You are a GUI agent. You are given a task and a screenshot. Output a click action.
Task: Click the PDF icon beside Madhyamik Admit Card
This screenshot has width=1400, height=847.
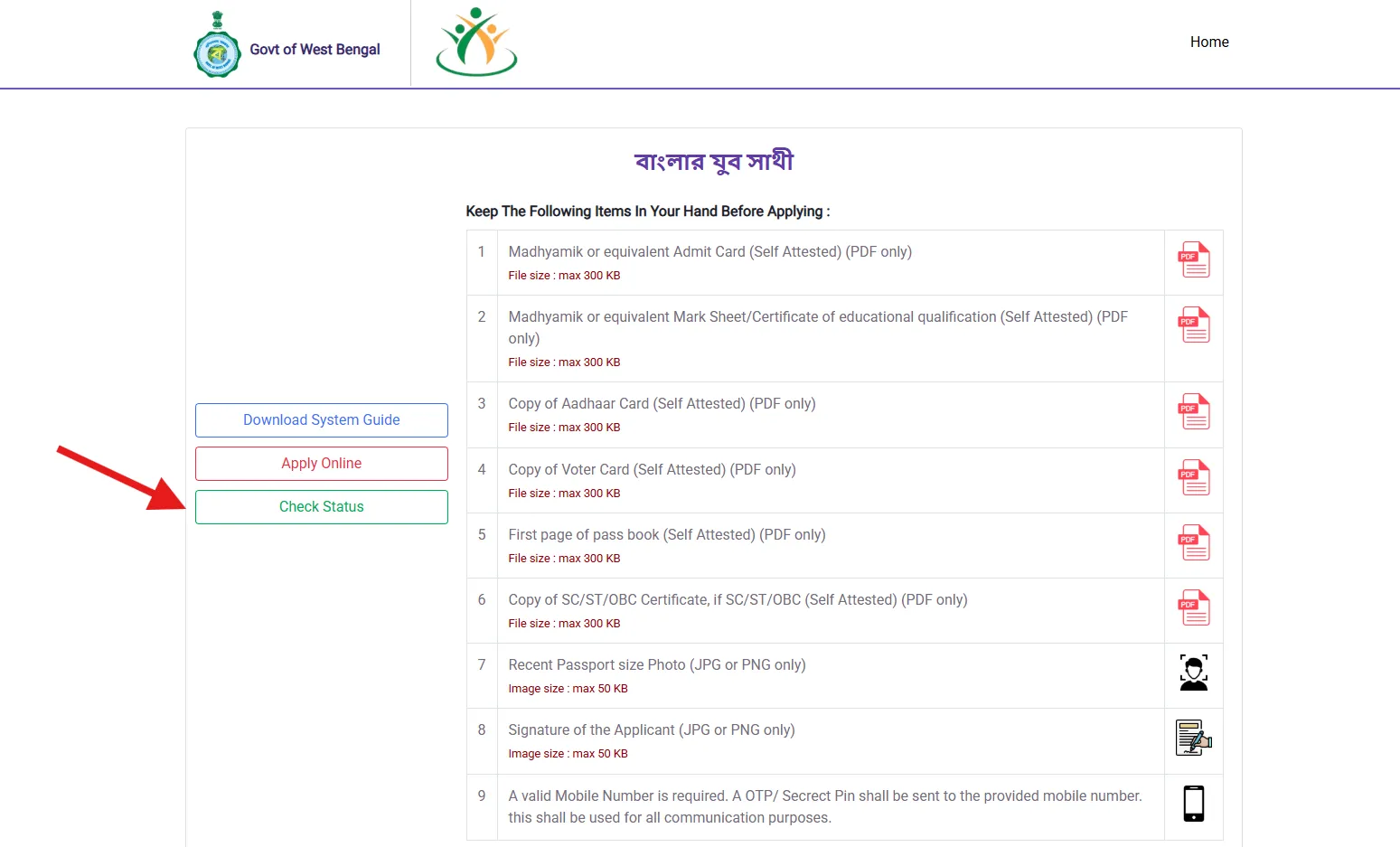pos(1193,260)
